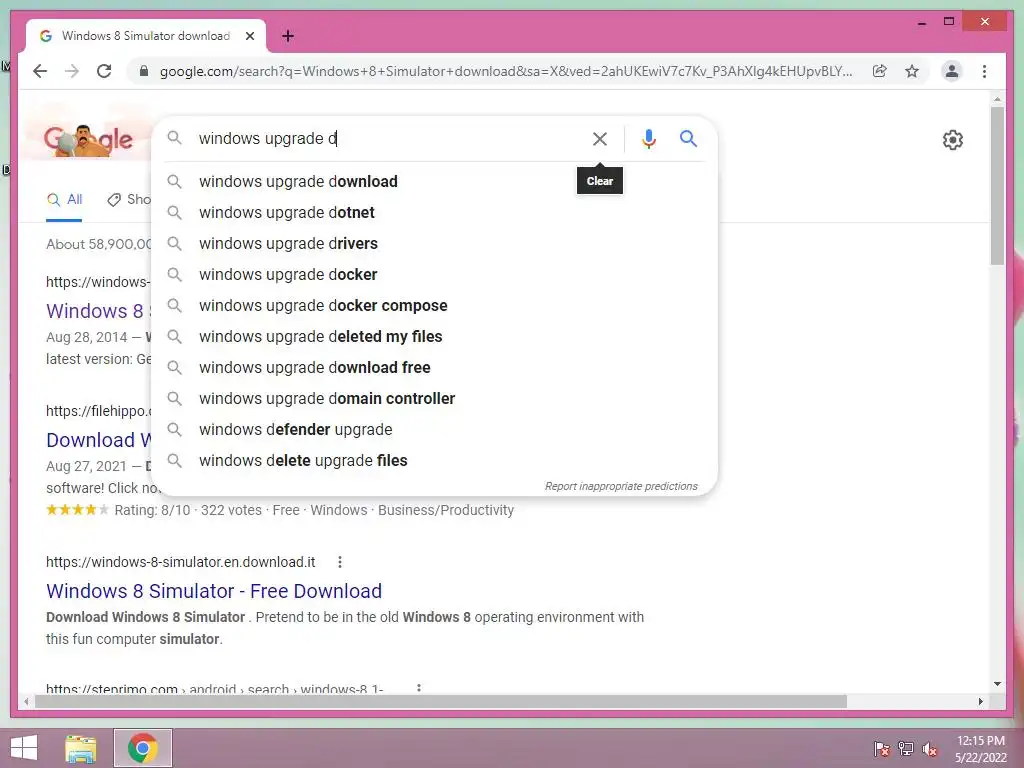The width and height of the screenshot is (1024, 768).
Task: Click the scroll left arrow
Action: (26, 701)
